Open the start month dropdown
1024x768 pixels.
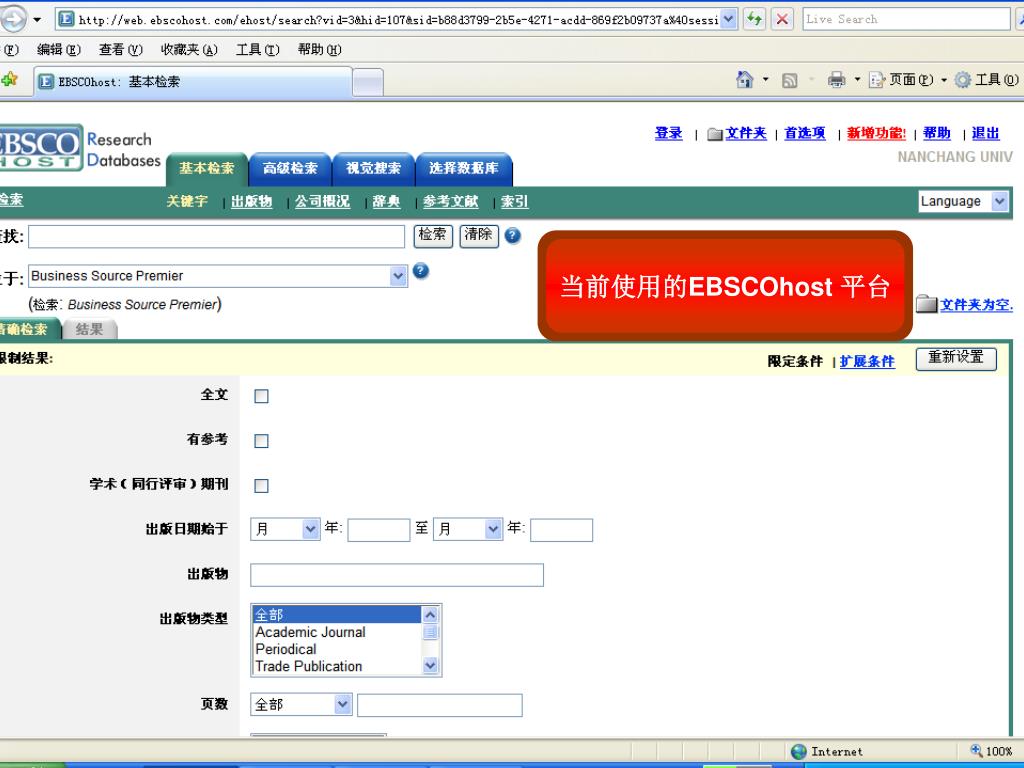point(310,529)
